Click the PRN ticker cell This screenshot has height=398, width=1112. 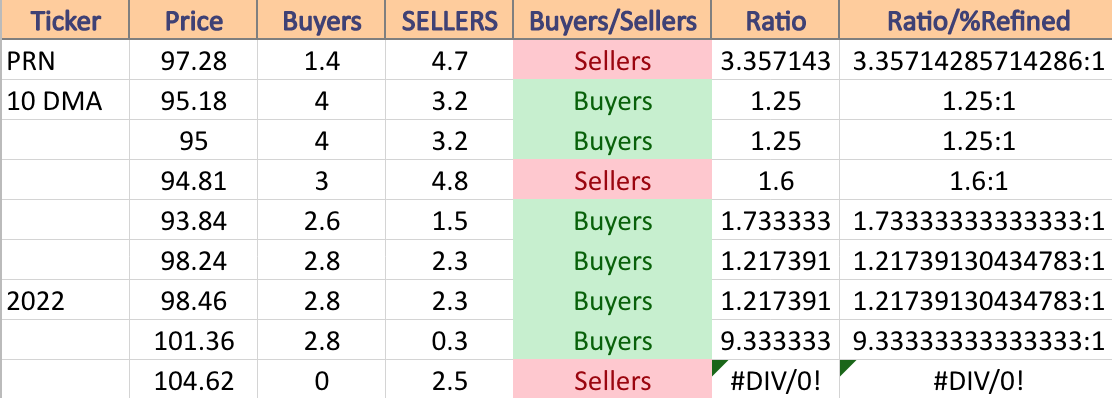point(65,60)
